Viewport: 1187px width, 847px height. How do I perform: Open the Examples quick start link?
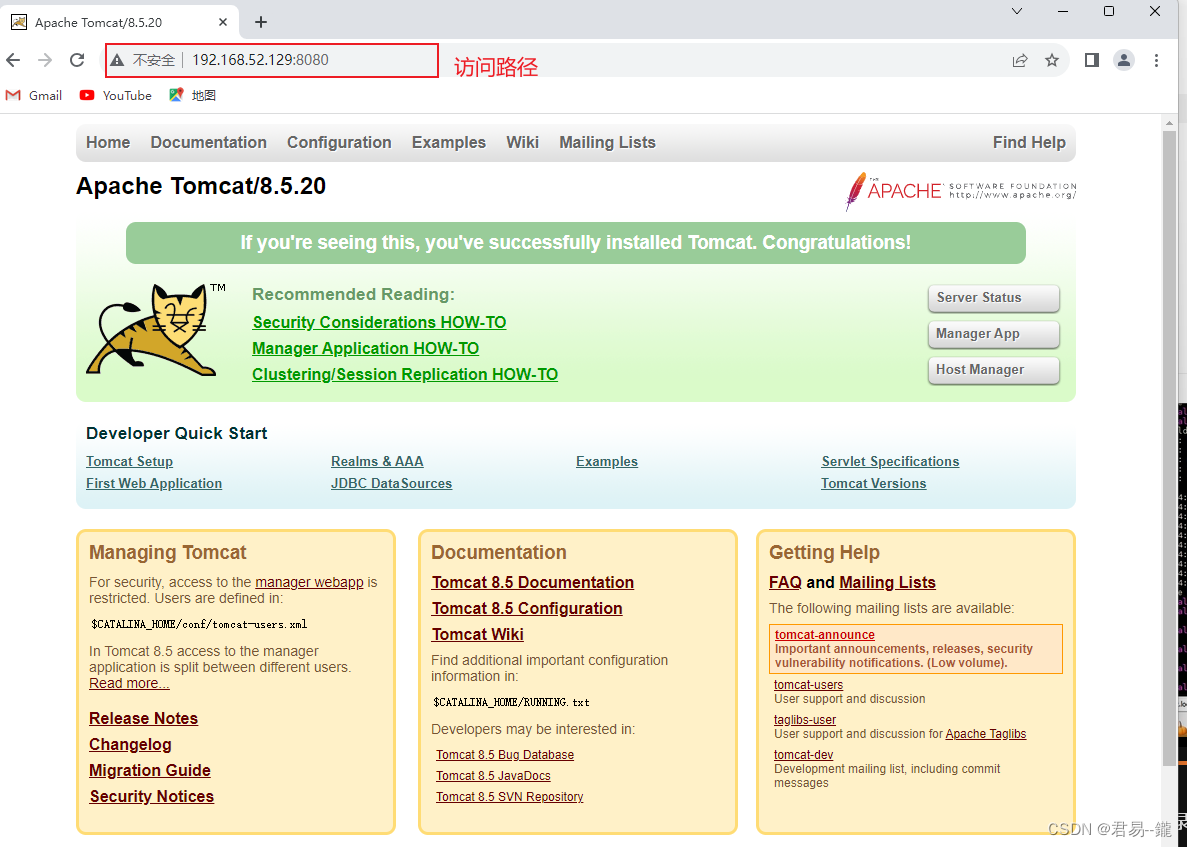(x=607, y=462)
